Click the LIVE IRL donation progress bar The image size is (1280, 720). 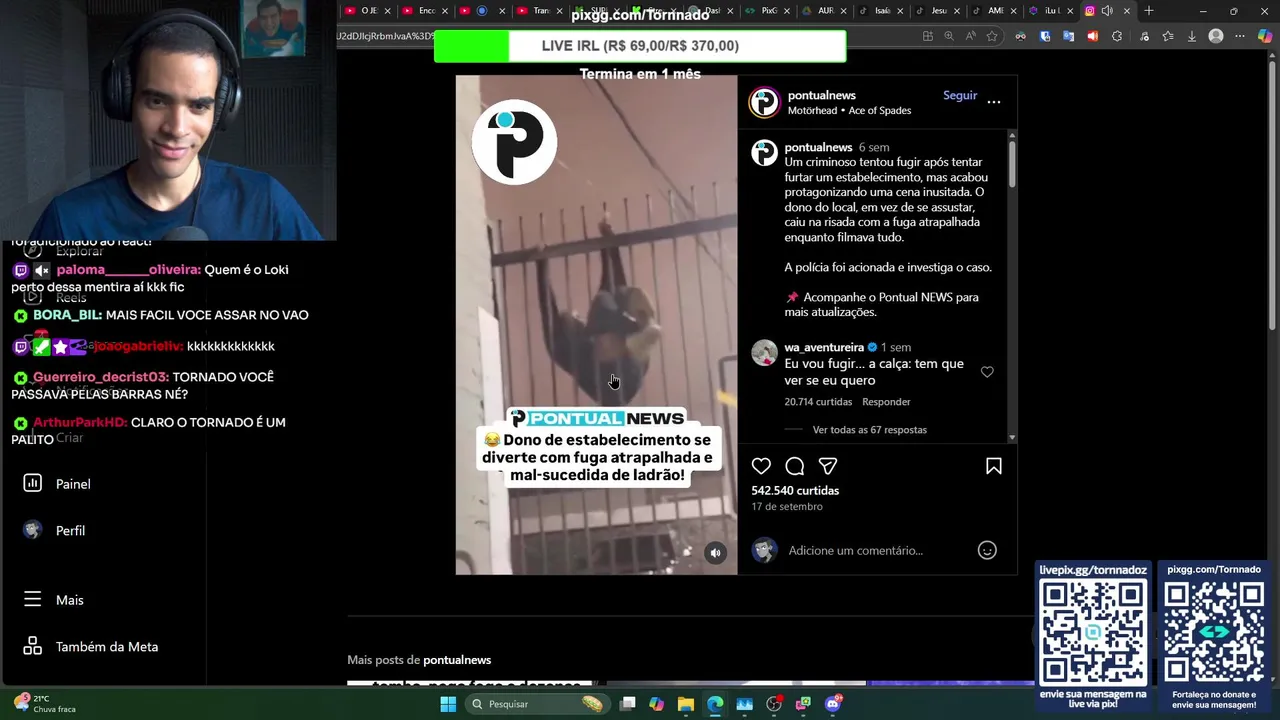(640, 46)
